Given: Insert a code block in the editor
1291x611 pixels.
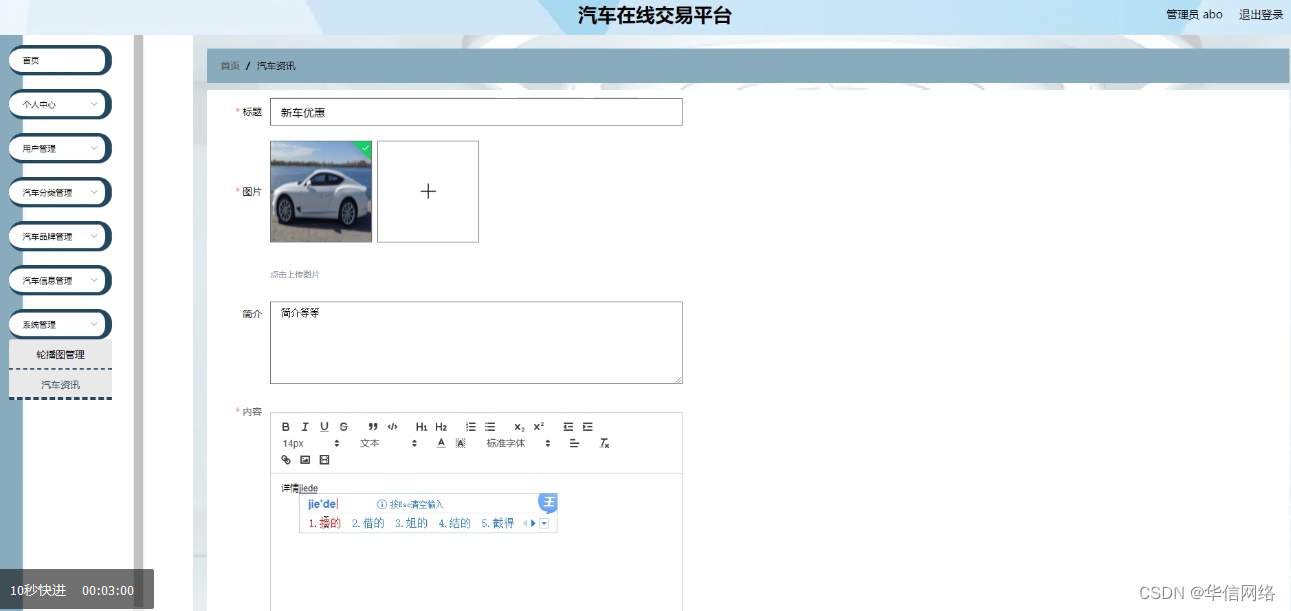Looking at the screenshot, I should pos(392,427).
